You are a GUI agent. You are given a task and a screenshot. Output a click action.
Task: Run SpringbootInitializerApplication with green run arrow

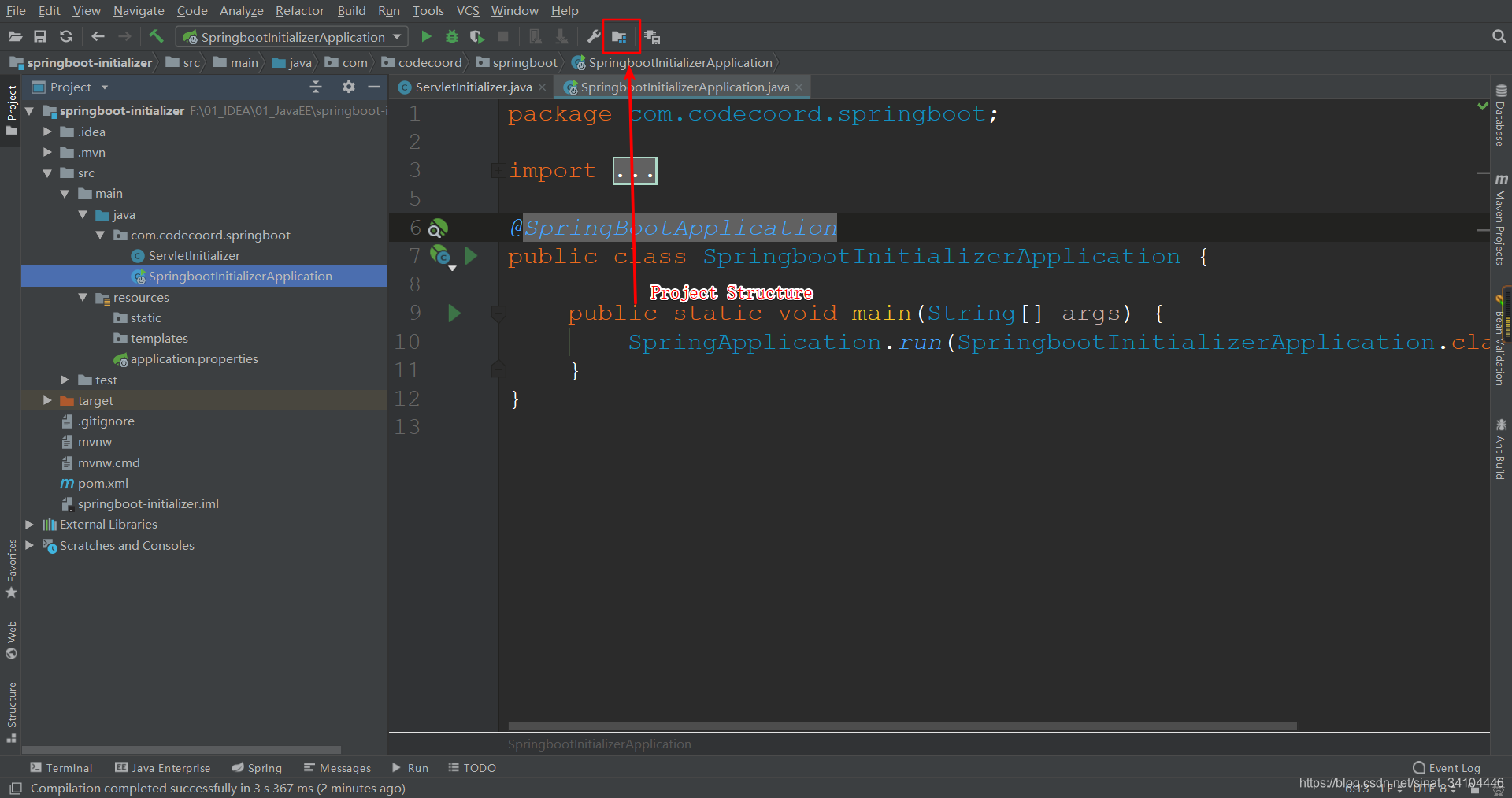(425, 36)
